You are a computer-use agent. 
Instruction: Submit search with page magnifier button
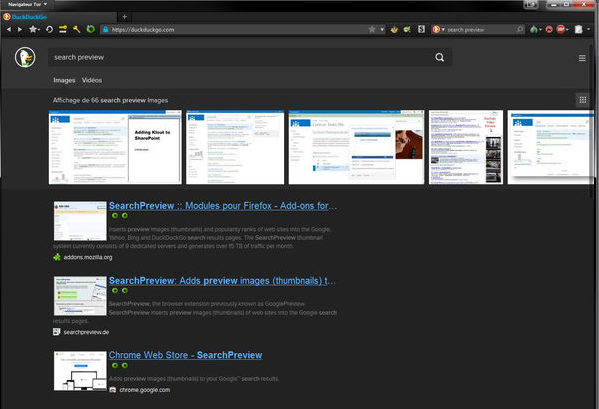click(440, 57)
